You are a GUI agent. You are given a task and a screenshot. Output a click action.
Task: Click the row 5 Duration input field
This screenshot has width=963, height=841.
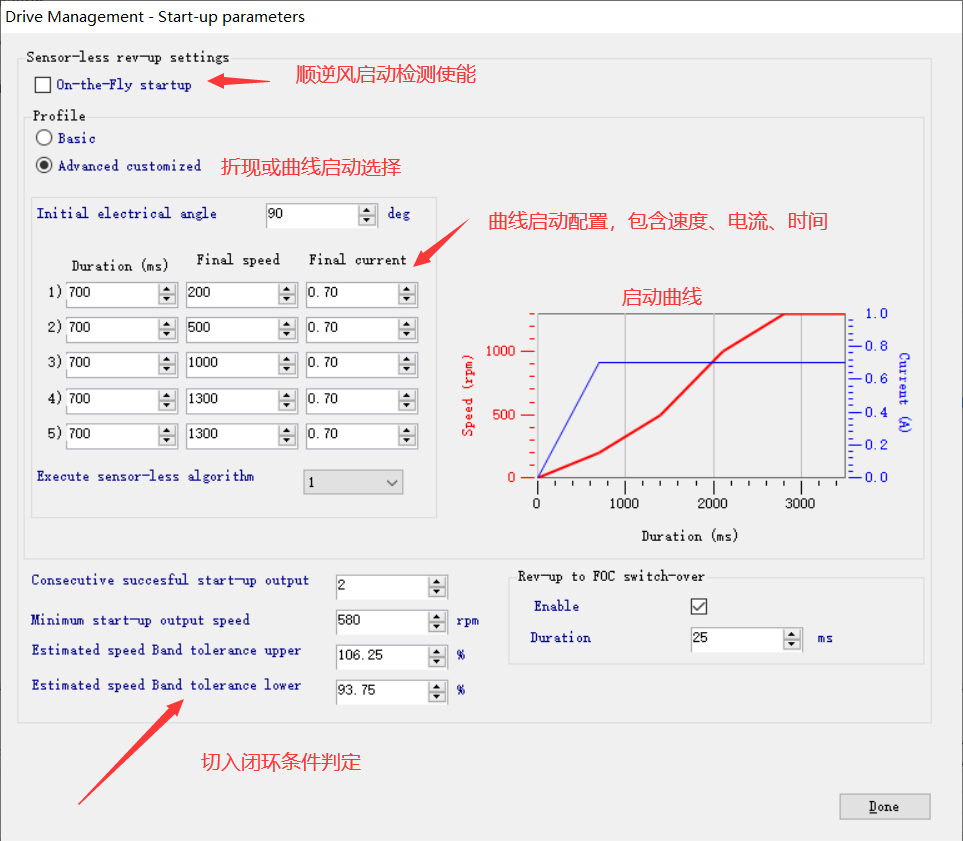click(x=112, y=434)
